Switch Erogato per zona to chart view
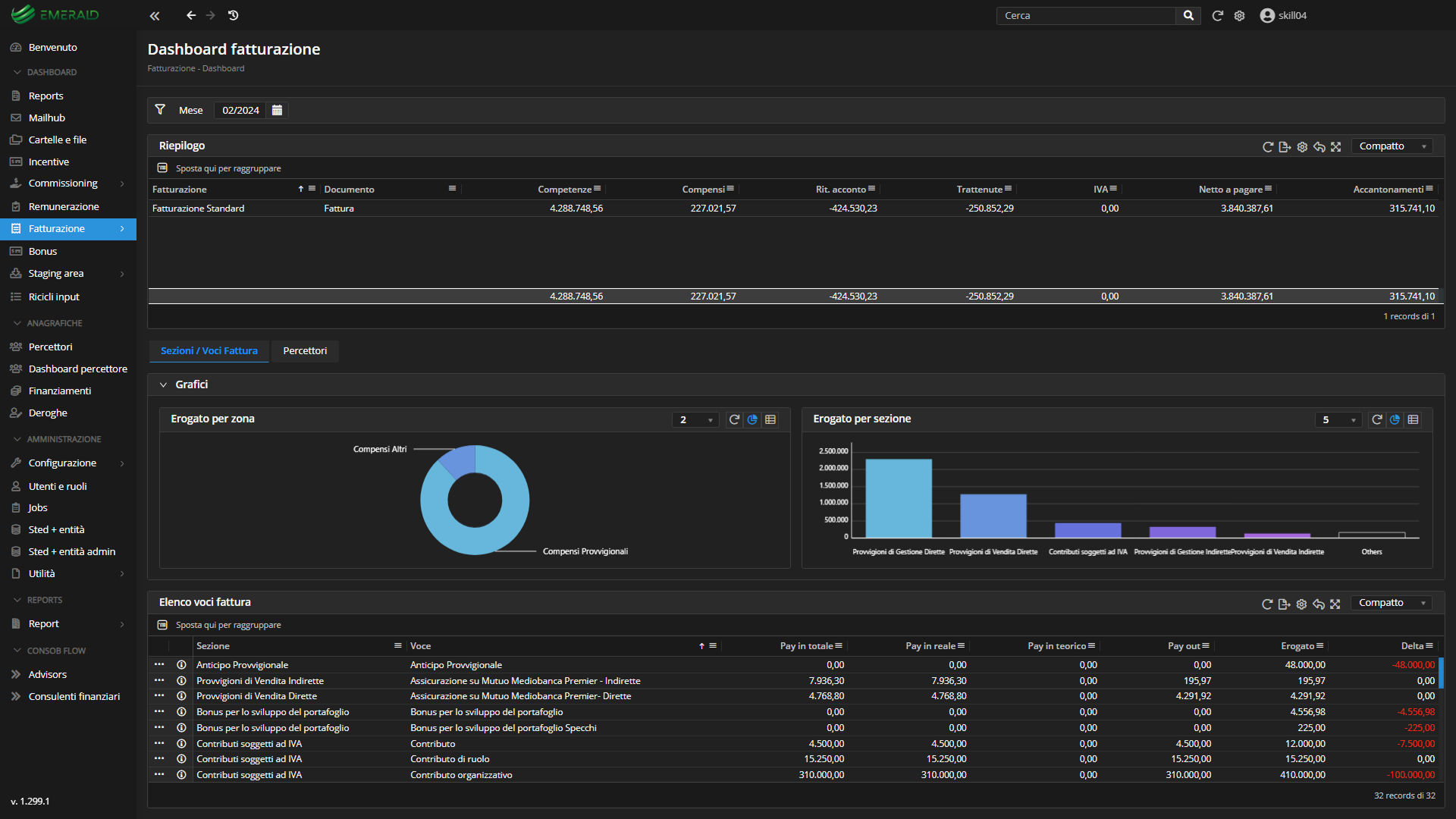1456x819 pixels. 752,419
